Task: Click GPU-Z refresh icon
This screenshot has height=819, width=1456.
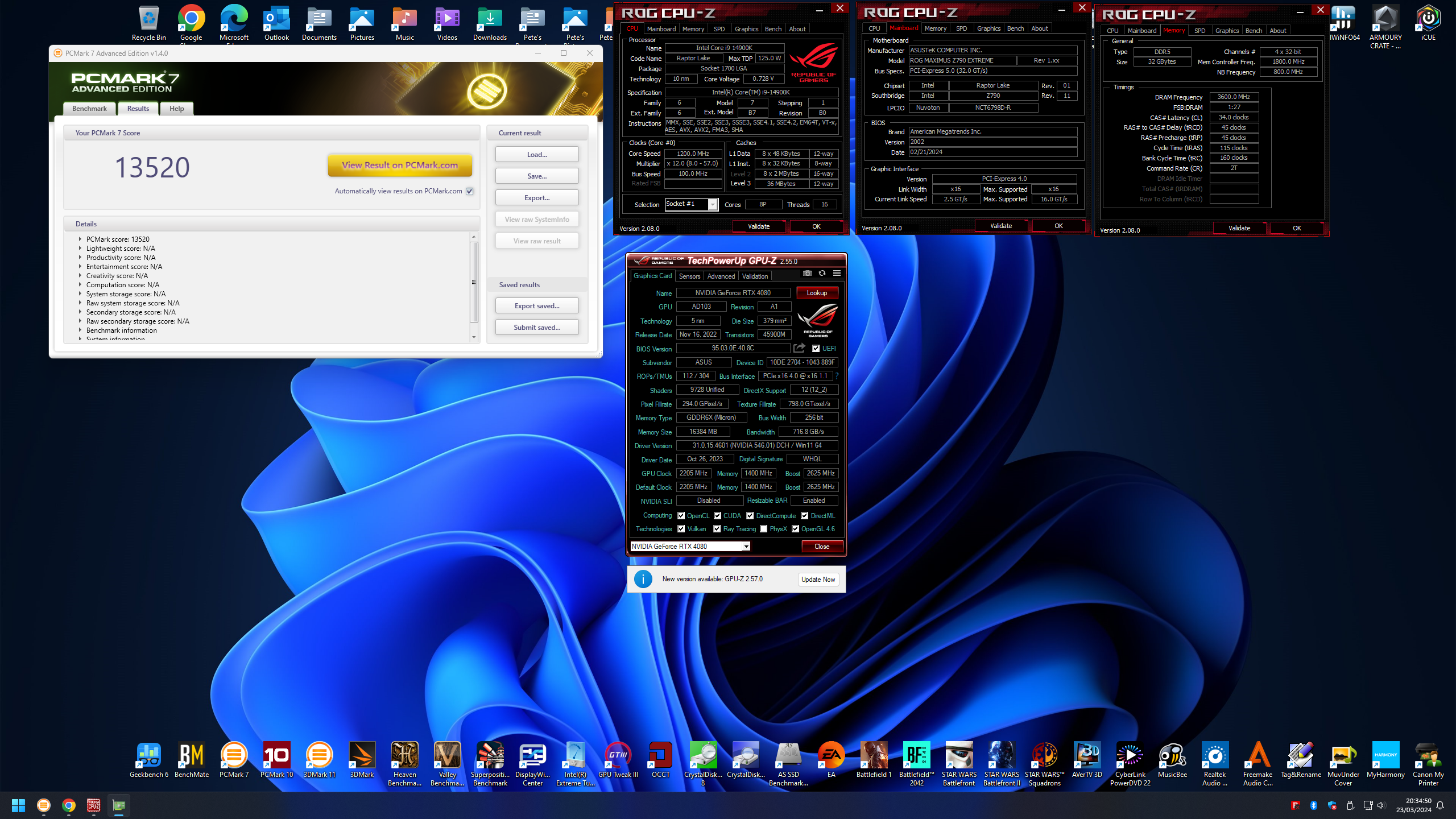Action: [822, 274]
